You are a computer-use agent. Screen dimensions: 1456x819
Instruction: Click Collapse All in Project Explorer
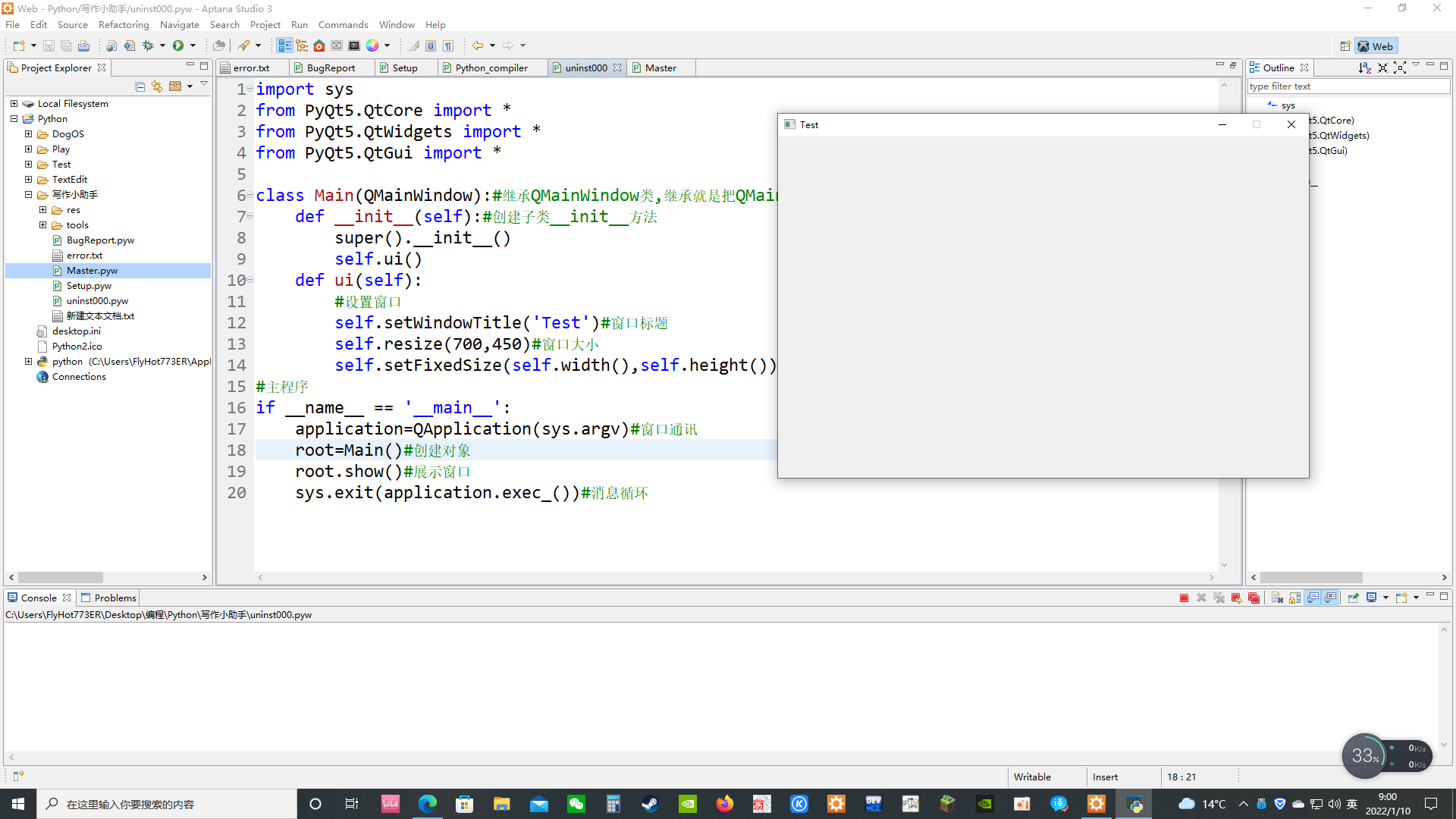click(x=140, y=86)
